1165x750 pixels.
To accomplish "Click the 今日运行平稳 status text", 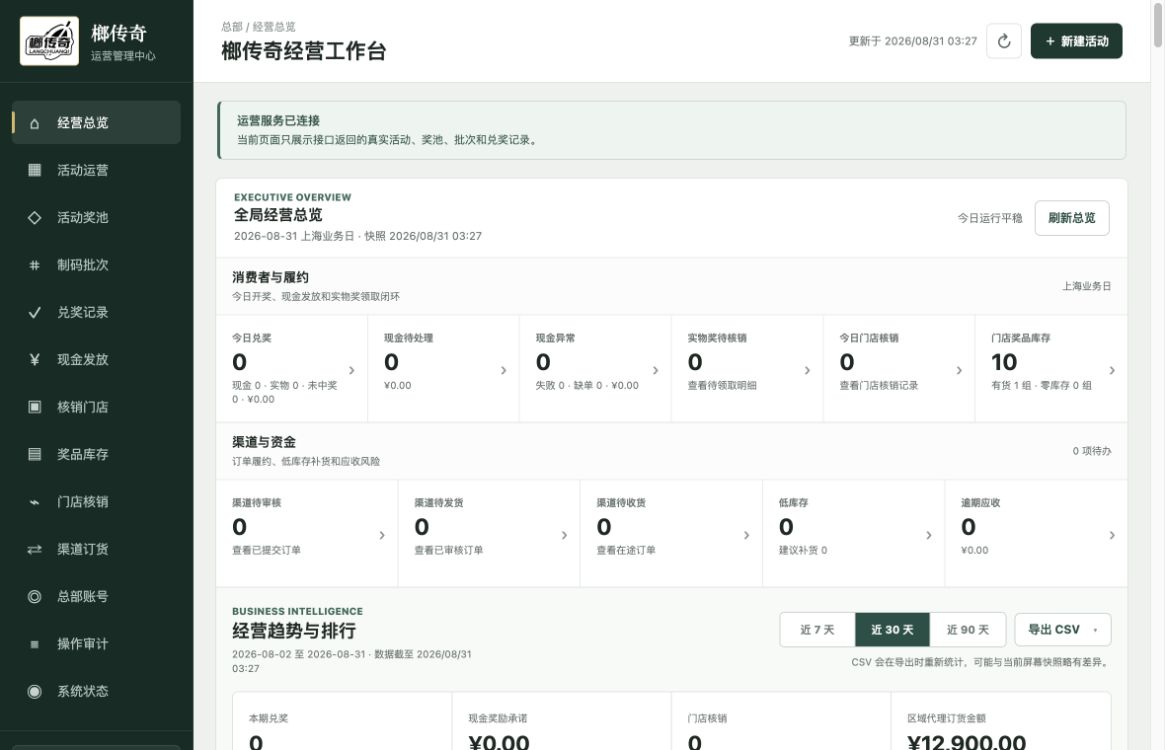I will tap(990, 218).
